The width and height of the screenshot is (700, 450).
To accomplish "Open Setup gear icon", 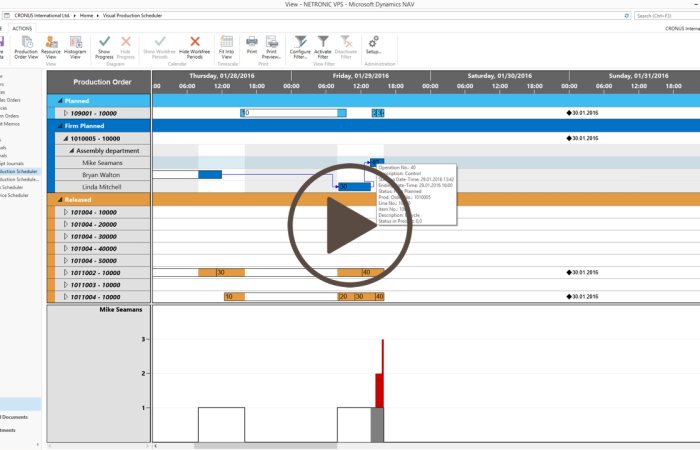I will [373, 42].
